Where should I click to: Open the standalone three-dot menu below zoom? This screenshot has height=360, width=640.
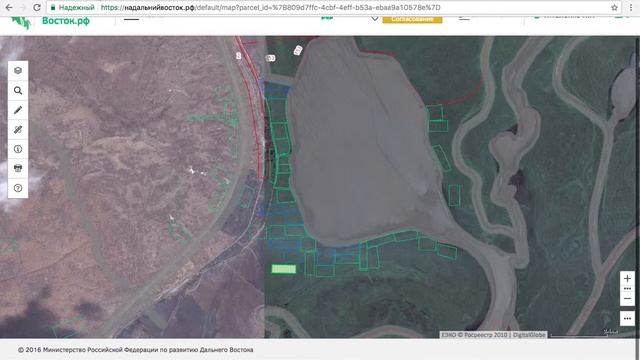click(627, 318)
